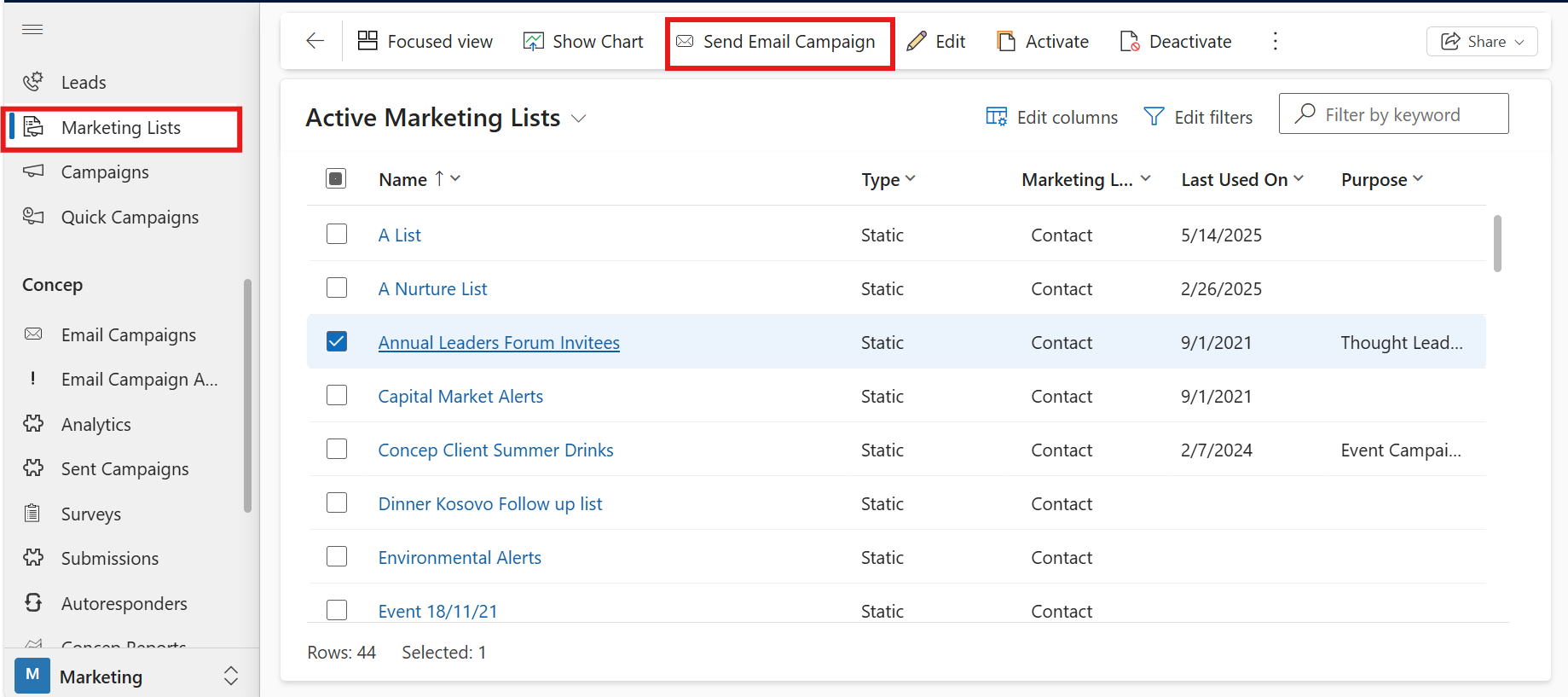The width and height of the screenshot is (1568, 697).
Task: Expand the Share button dropdown
Action: click(1519, 42)
